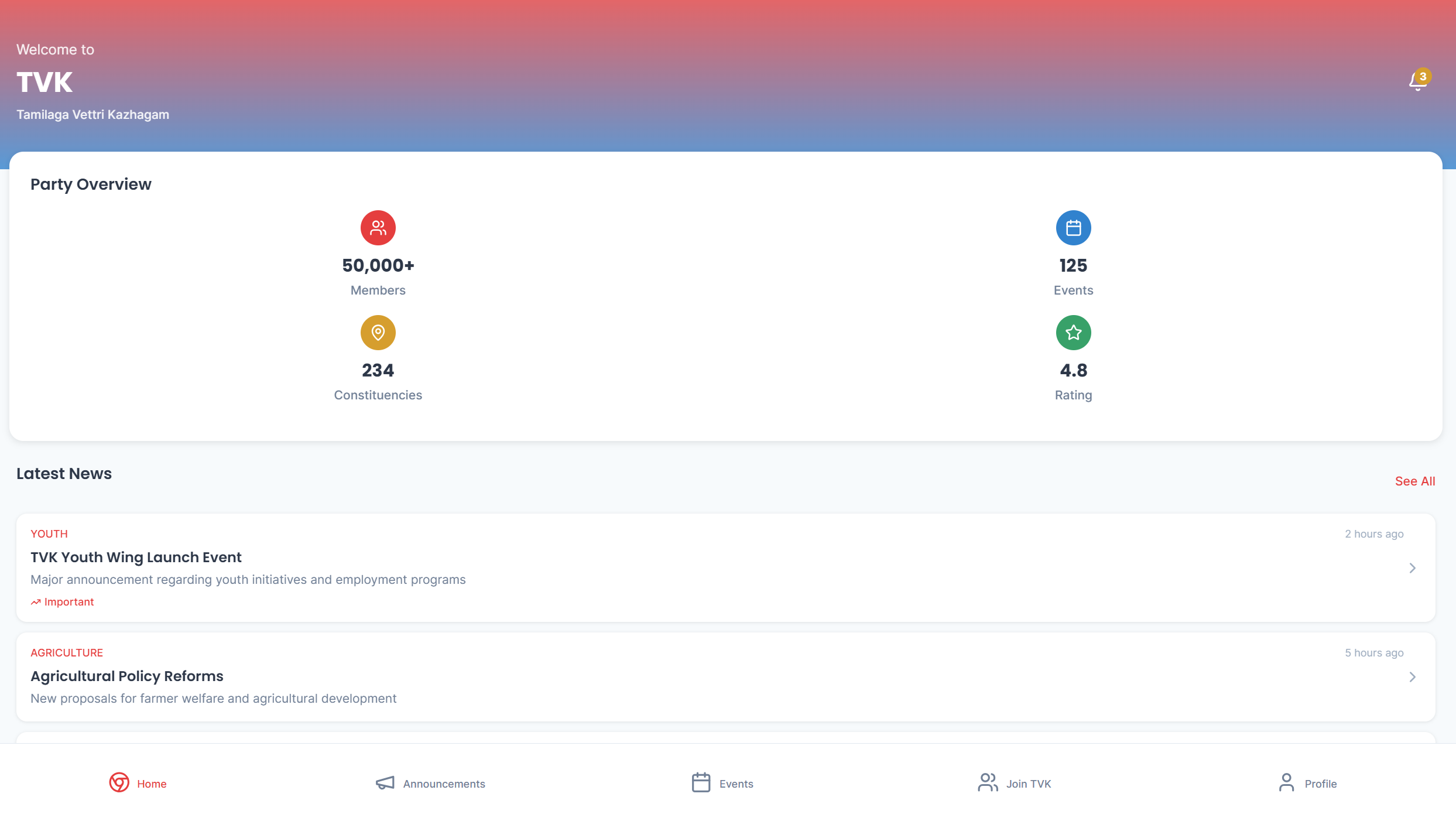Click the blue Events calendar icon

click(x=1073, y=228)
